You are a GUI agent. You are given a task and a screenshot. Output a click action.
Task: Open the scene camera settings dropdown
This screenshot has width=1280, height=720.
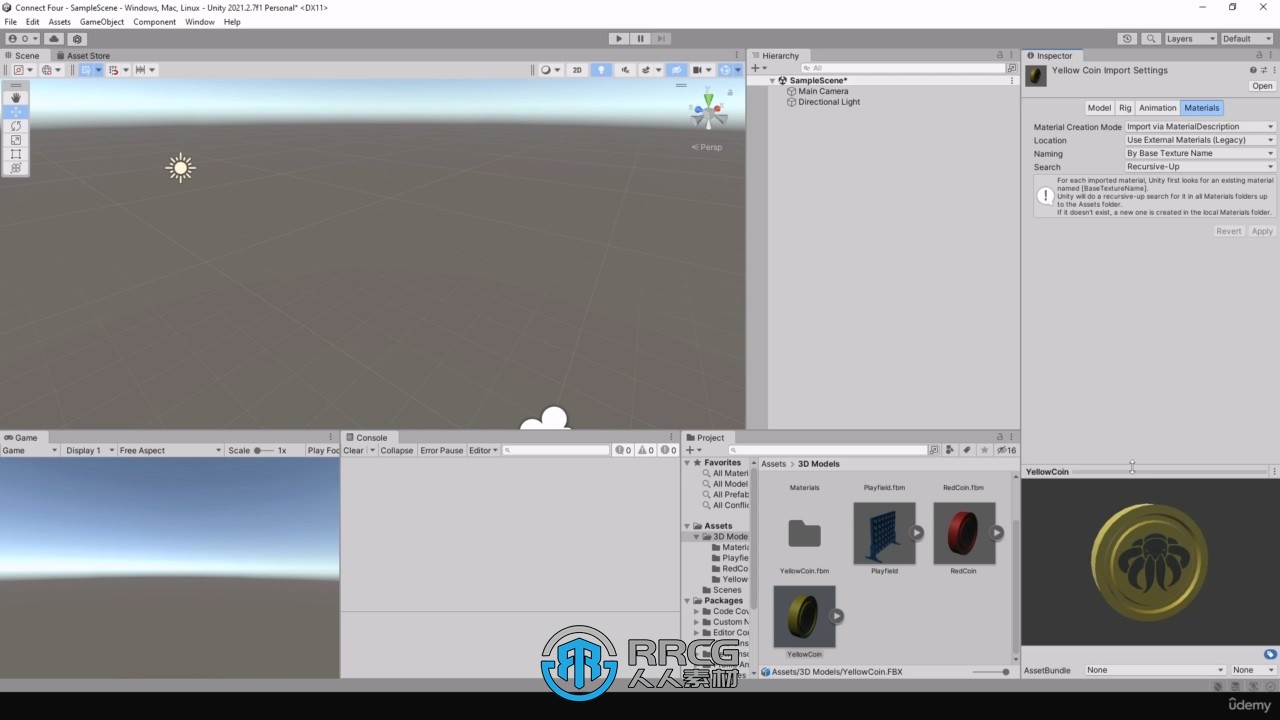702,70
